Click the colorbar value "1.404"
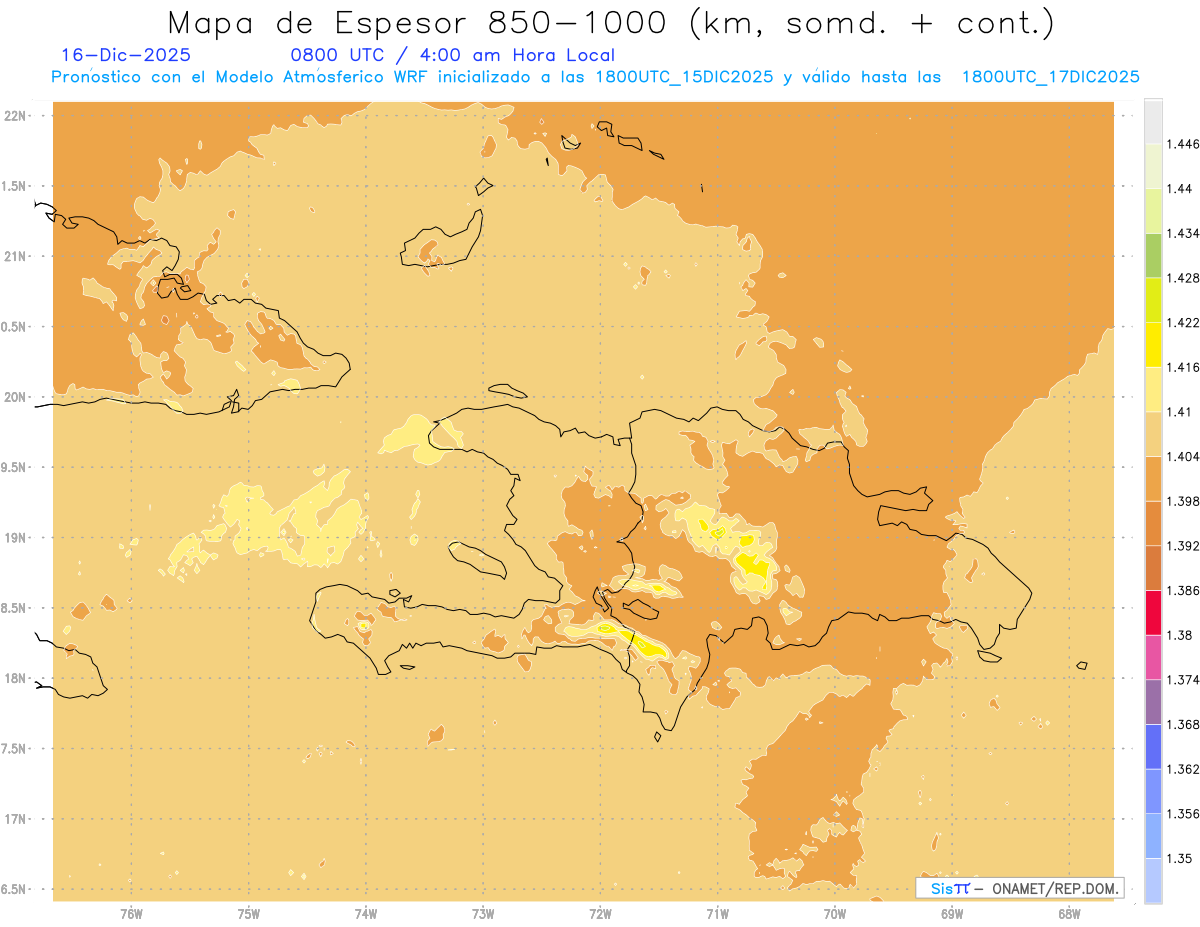 1183,456
